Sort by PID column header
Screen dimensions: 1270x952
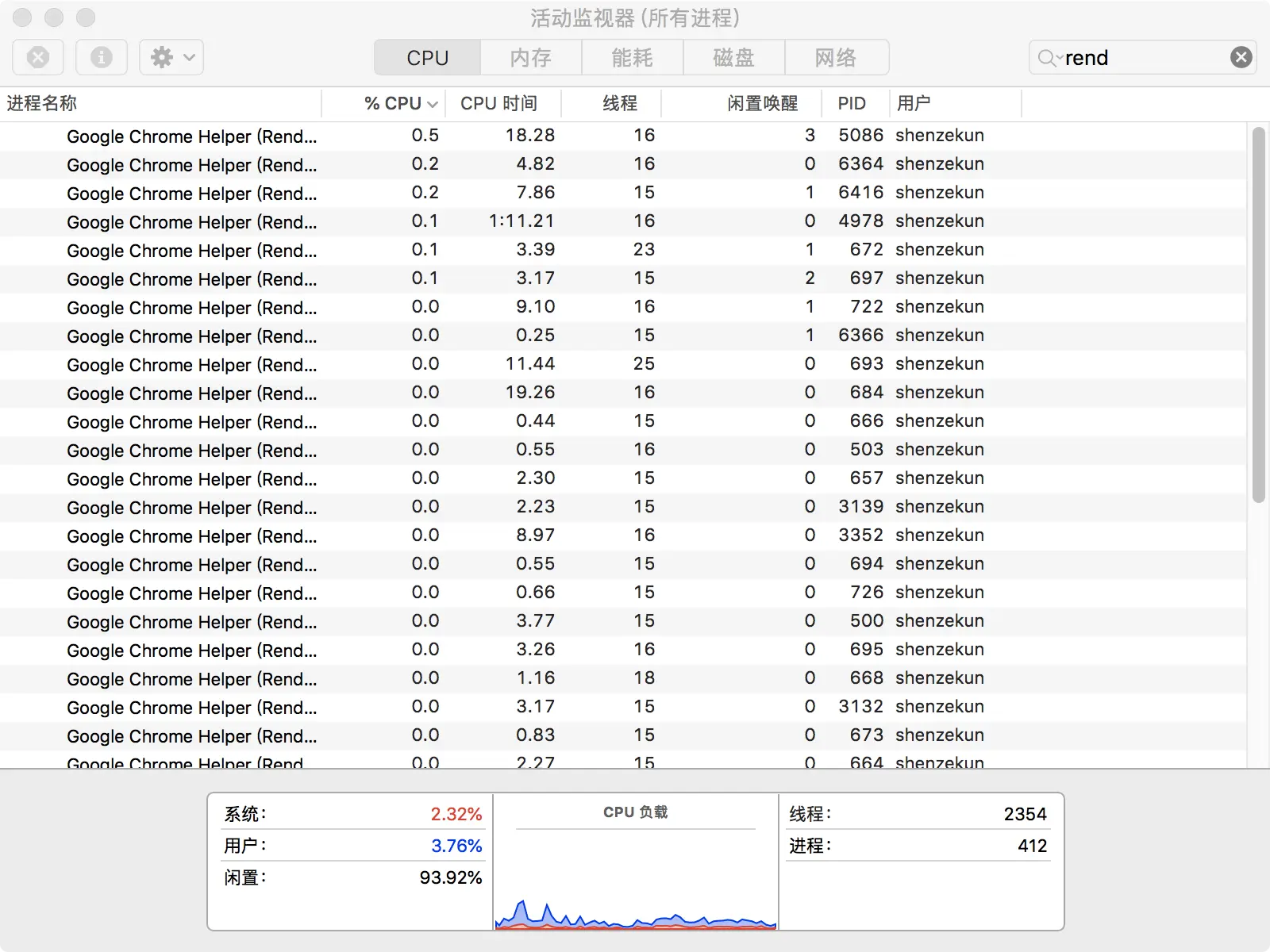(x=855, y=103)
